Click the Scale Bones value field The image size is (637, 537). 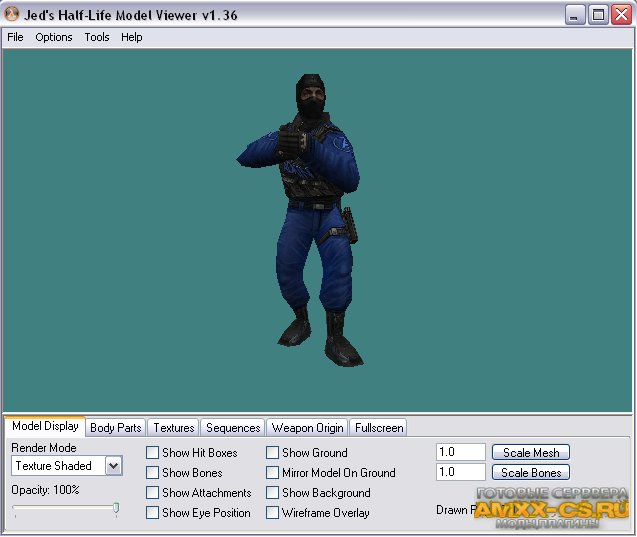(461, 472)
